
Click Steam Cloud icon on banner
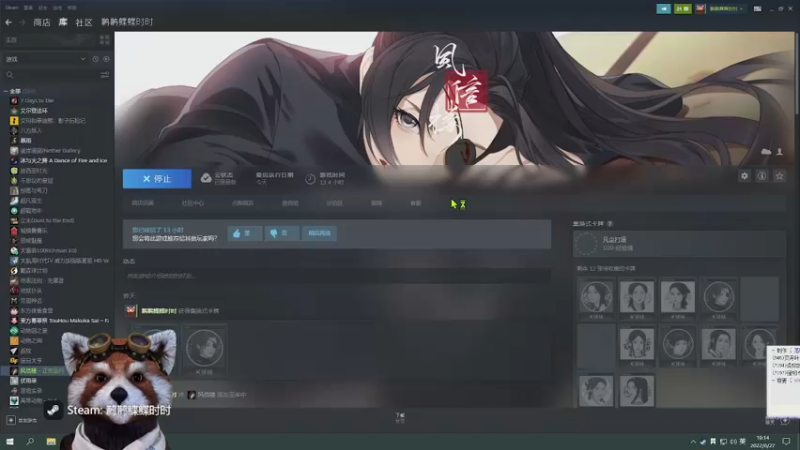point(766,152)
